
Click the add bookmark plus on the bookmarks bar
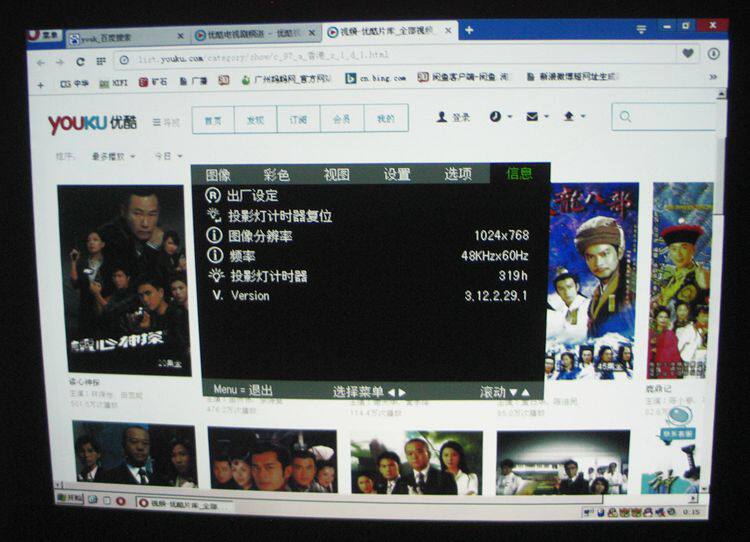[41, 85]
